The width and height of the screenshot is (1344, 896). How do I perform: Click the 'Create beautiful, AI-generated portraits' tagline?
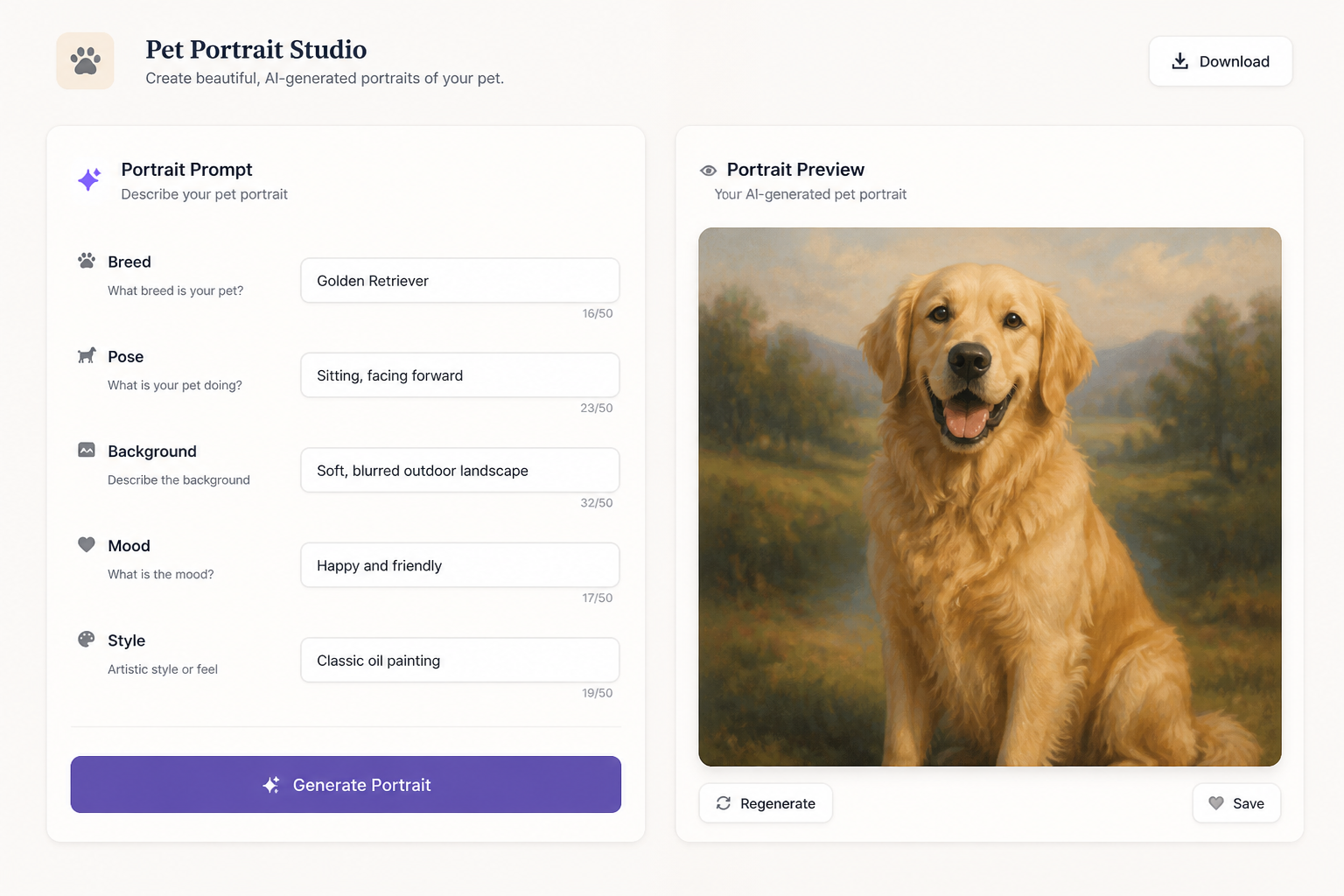pos(325,78)
